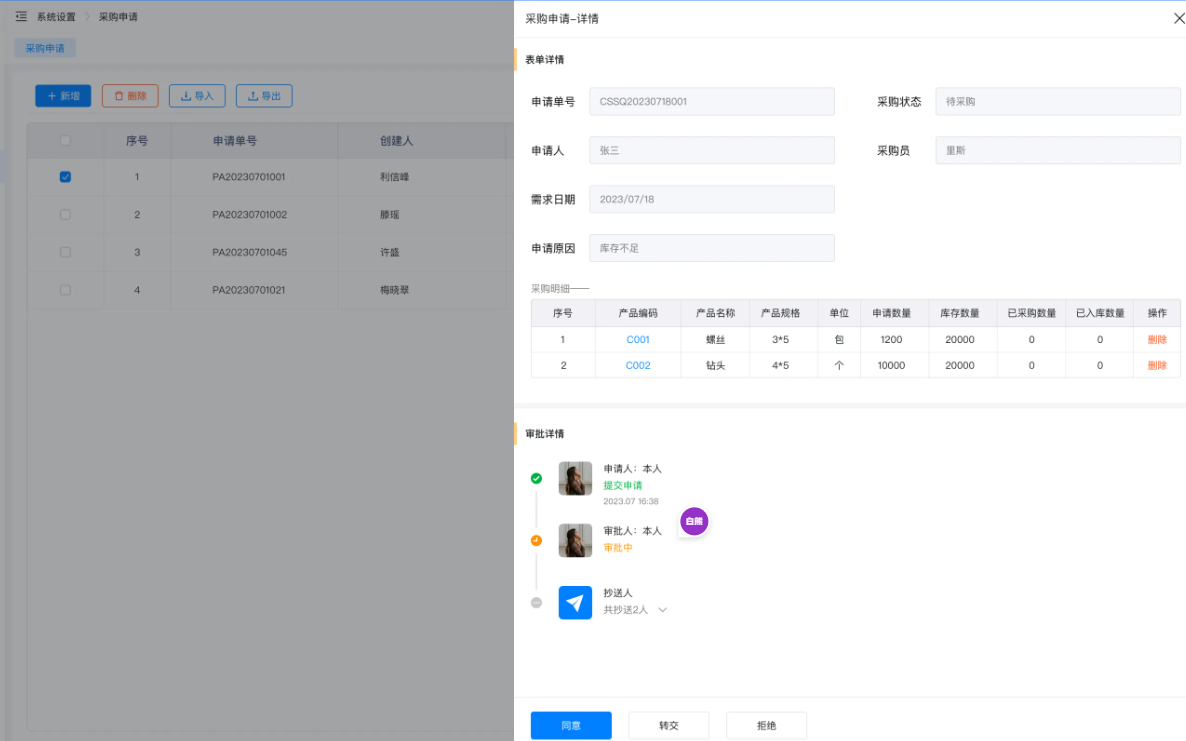Click the 申请单号 input field
1186x741 pixels.
point(712,101)
